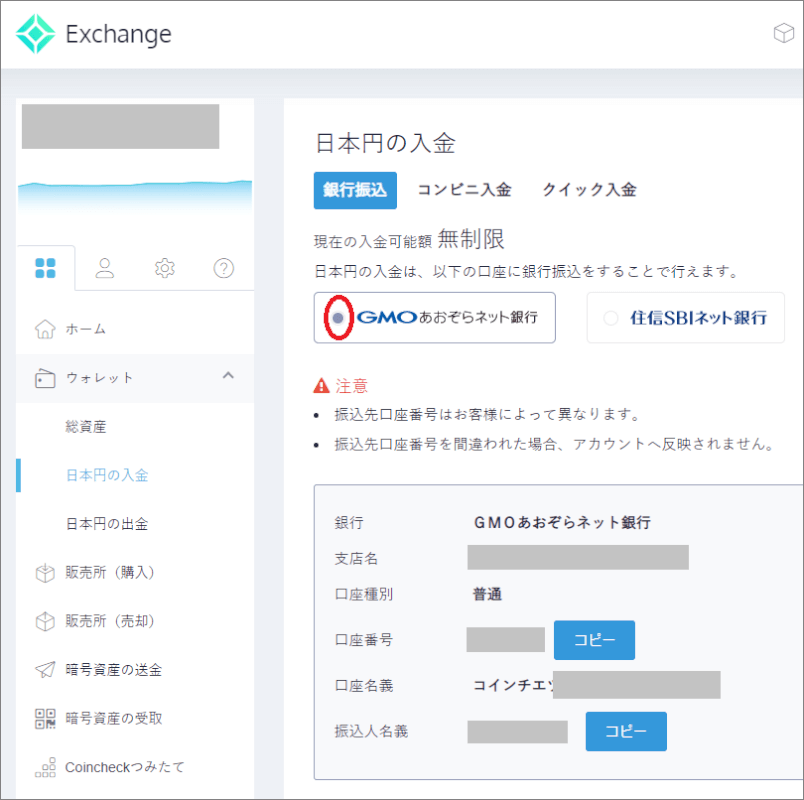Open 暗号資産の送金 page

[114, 669]
